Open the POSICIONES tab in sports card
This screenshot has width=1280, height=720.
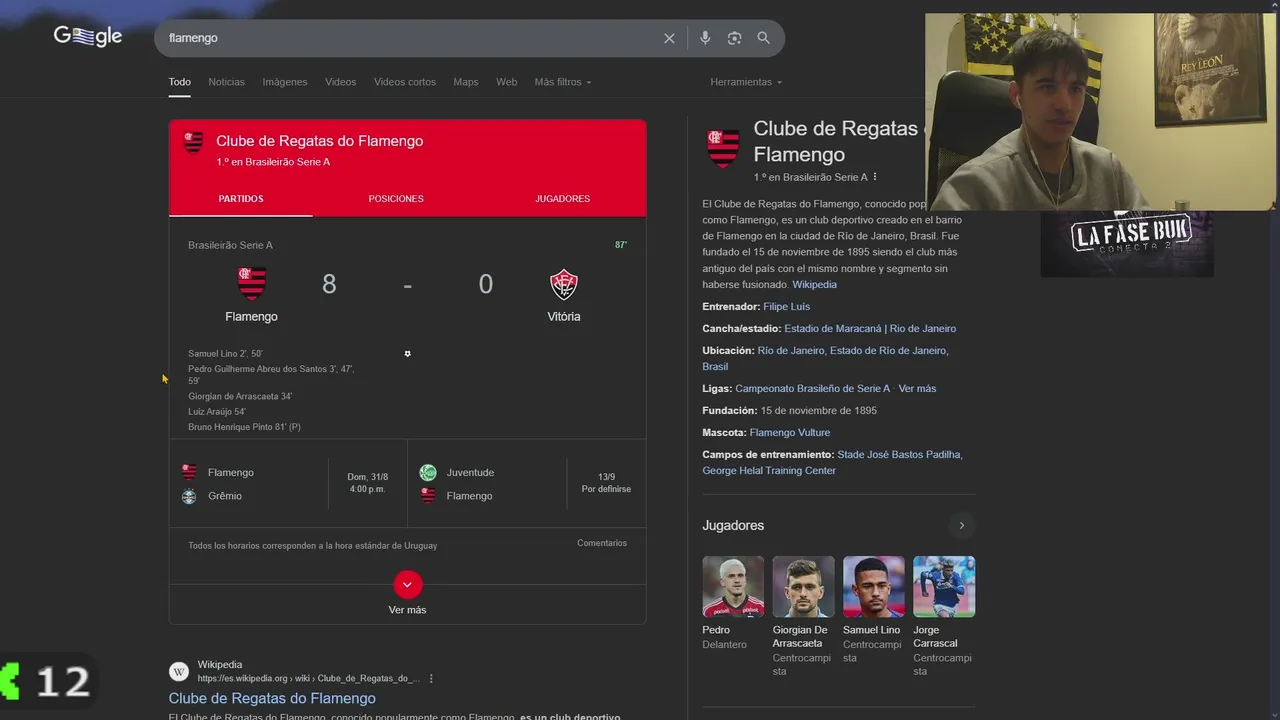396,199
